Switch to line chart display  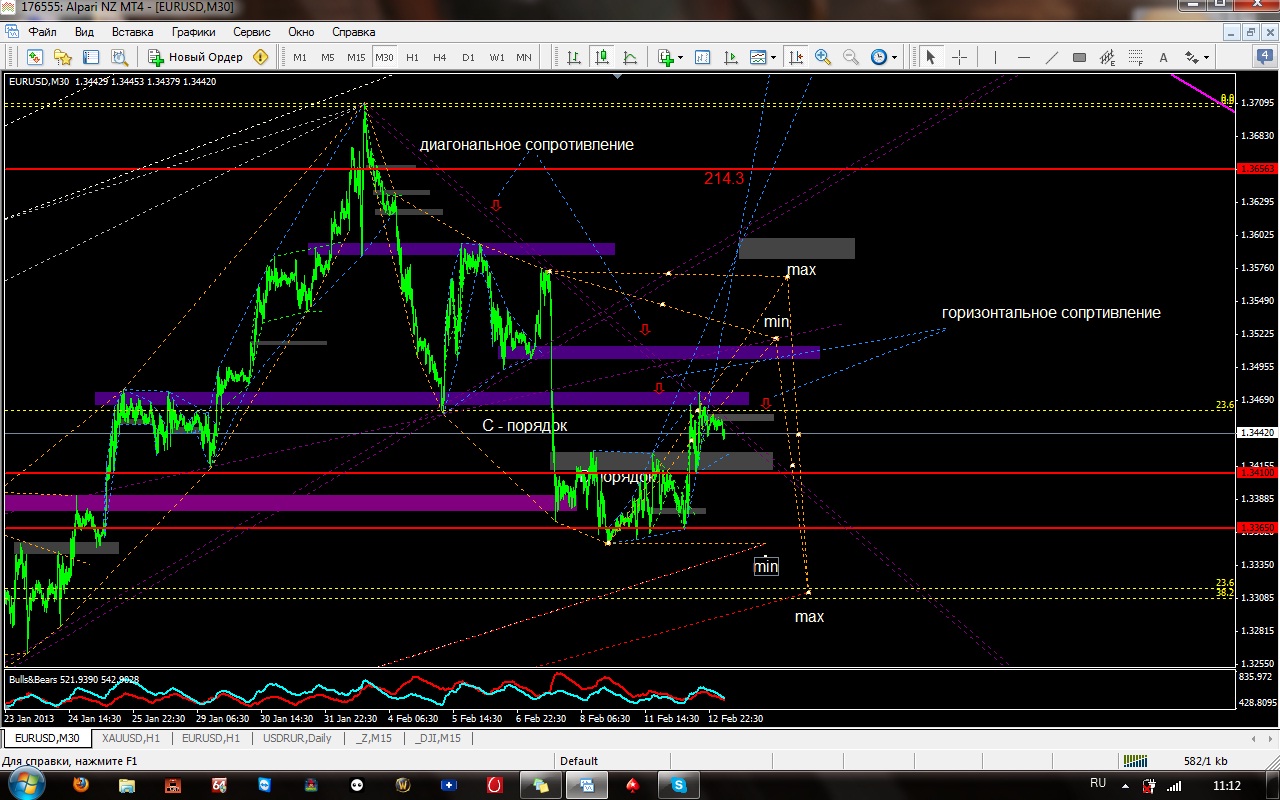coord(630,57)
